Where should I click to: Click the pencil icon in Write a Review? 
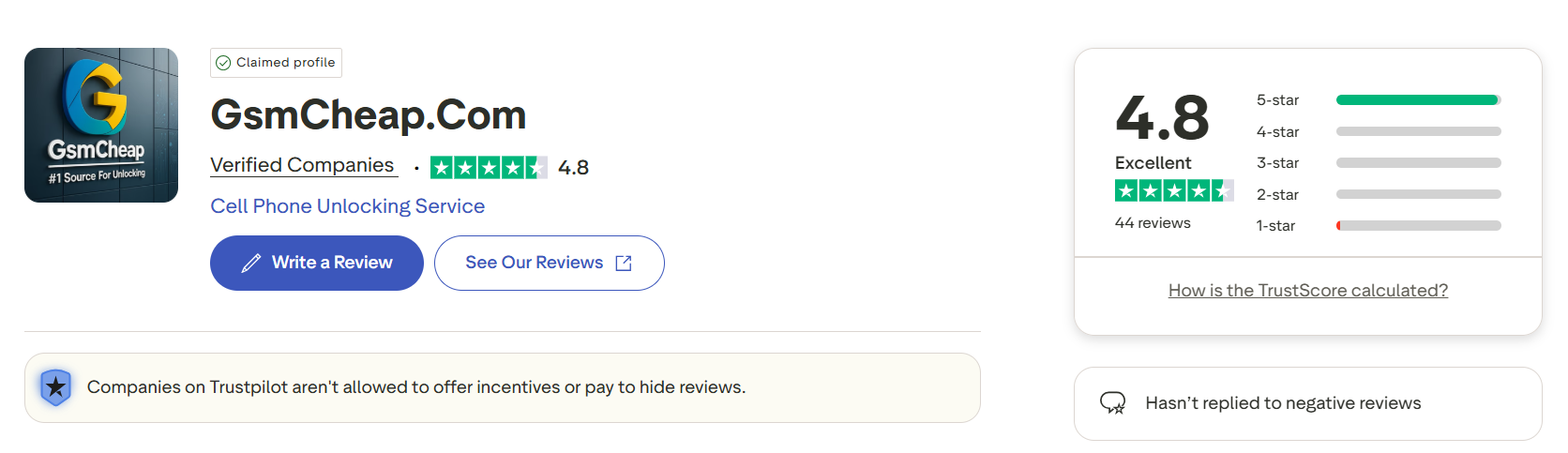pyautogui.click(x=250, y=264)
